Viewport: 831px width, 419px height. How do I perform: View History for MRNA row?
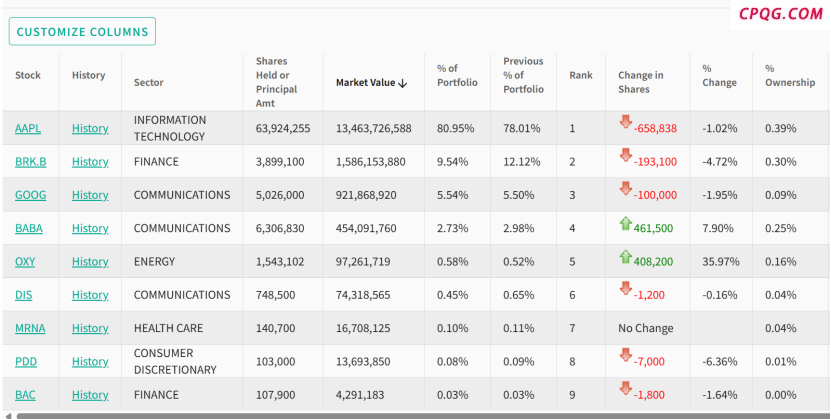pyautogui.click(x=90, y=328)
